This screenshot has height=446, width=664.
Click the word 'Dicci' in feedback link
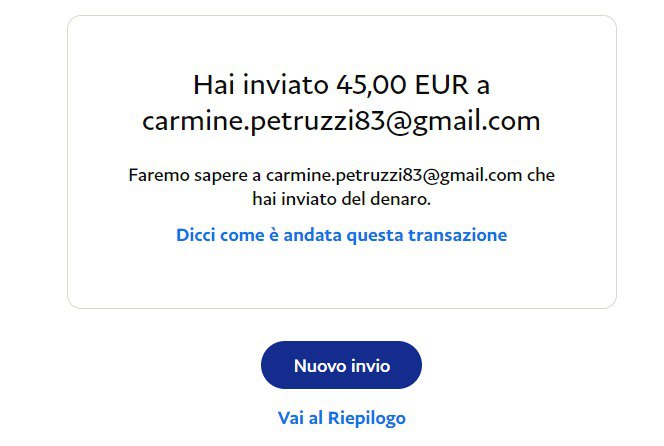click(196, 235)
